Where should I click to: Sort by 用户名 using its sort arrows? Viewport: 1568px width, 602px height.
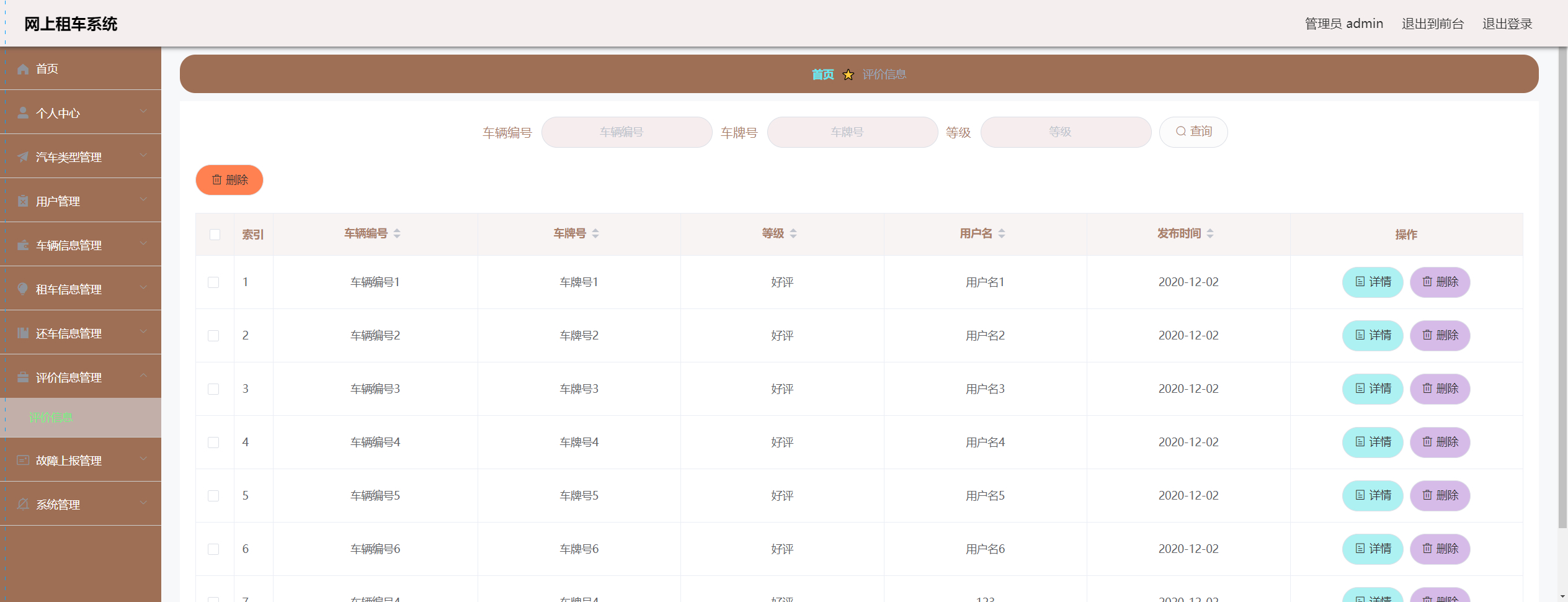click(x=1002, y=233)
